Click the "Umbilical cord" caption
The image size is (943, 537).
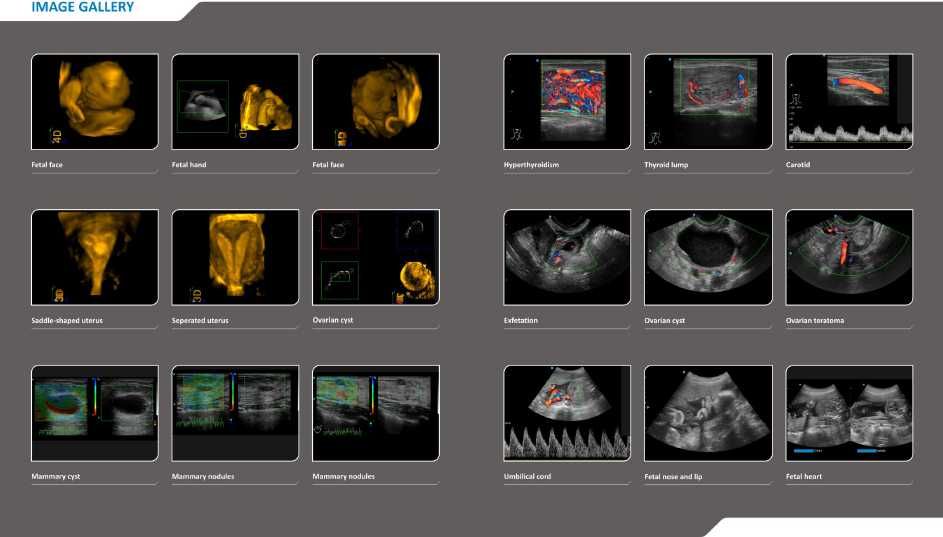pyautogui.click(x=527, y=476)
